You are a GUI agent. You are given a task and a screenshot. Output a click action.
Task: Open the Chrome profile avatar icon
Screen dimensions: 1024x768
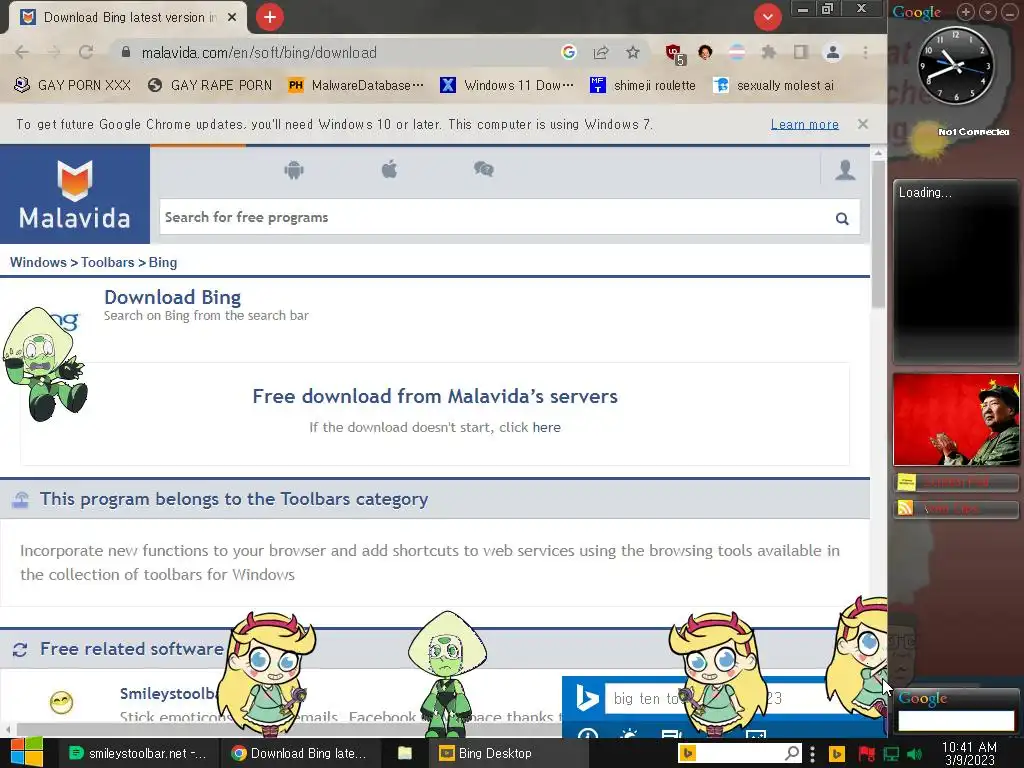[833, 52]
